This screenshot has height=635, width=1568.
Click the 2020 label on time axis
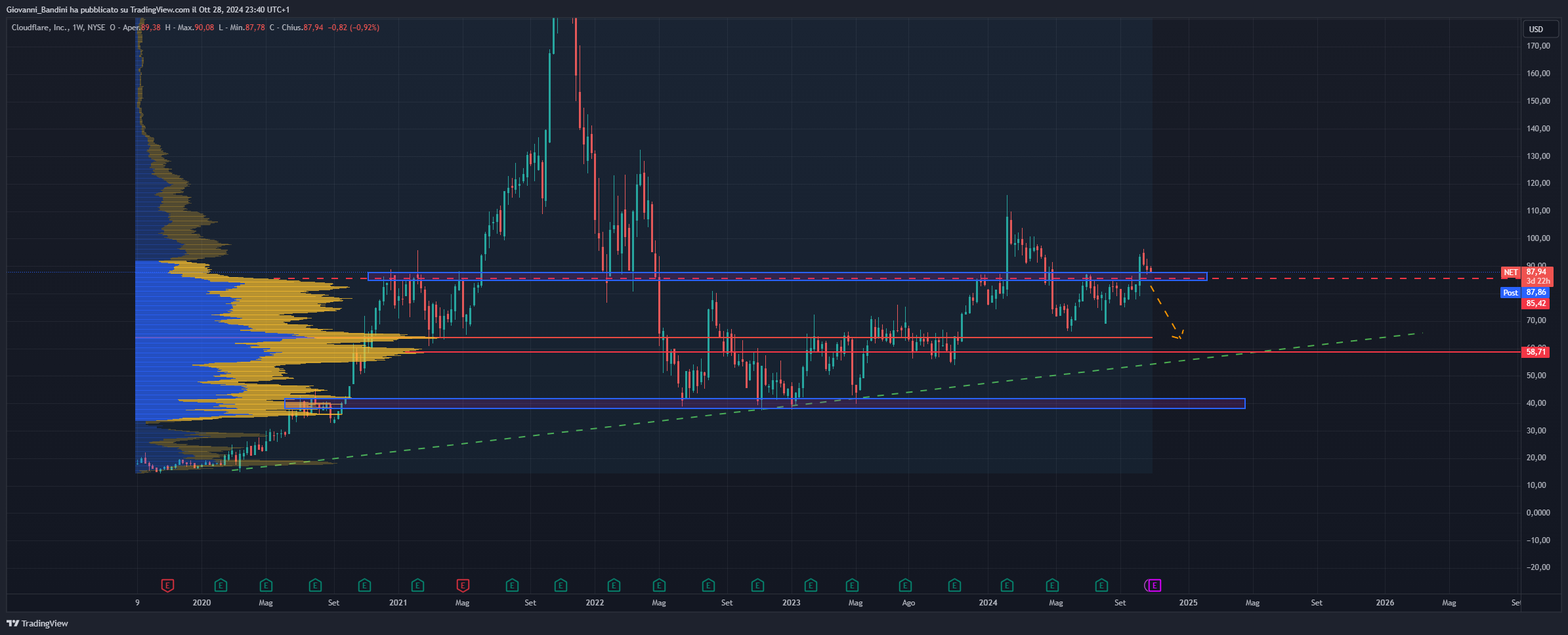201,603
